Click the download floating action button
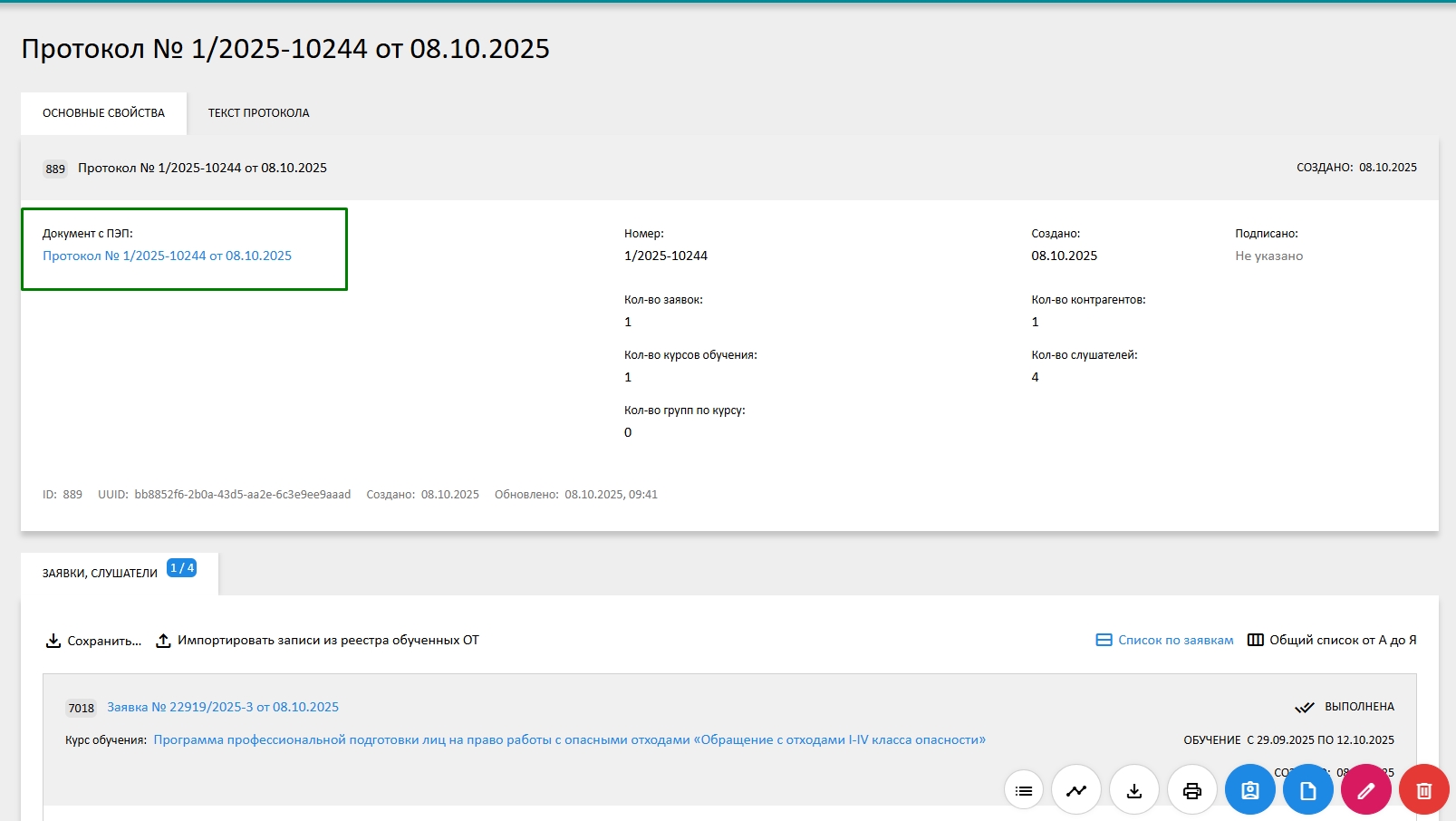 [1134, 790]
